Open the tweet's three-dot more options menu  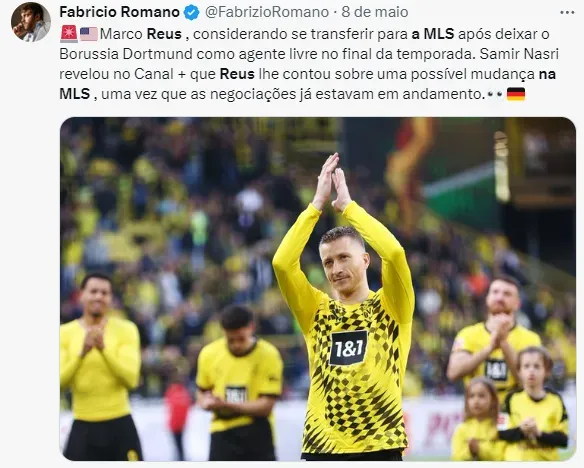point(567,13)
